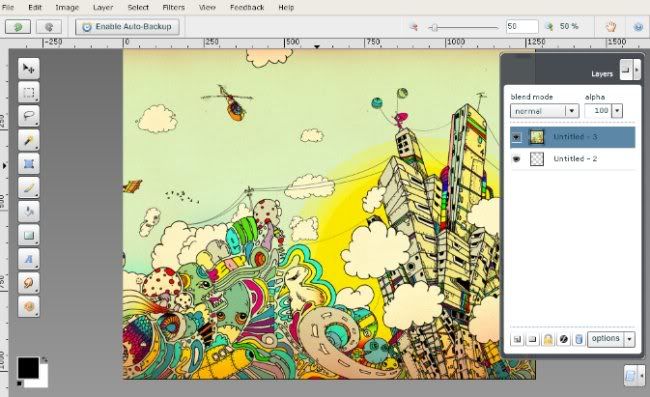Click the Enable Auto-Backup button

[x=127, y=27]
